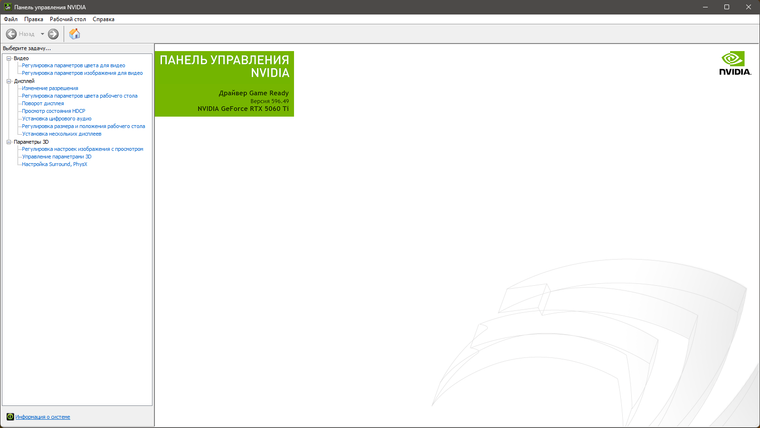The height and width of the screenshot is (428, 760).
Task: Open Регулировка параметров цвета для видео
Action: [x=73, y=65]
